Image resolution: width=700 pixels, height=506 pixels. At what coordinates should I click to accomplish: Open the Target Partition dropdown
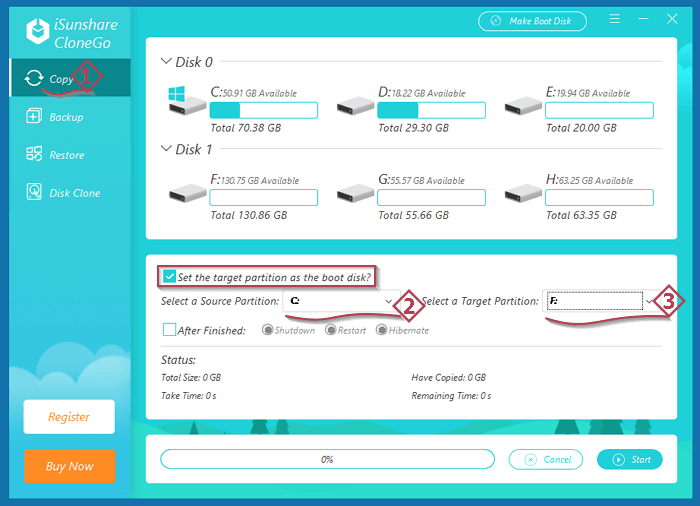click(600, 301)
